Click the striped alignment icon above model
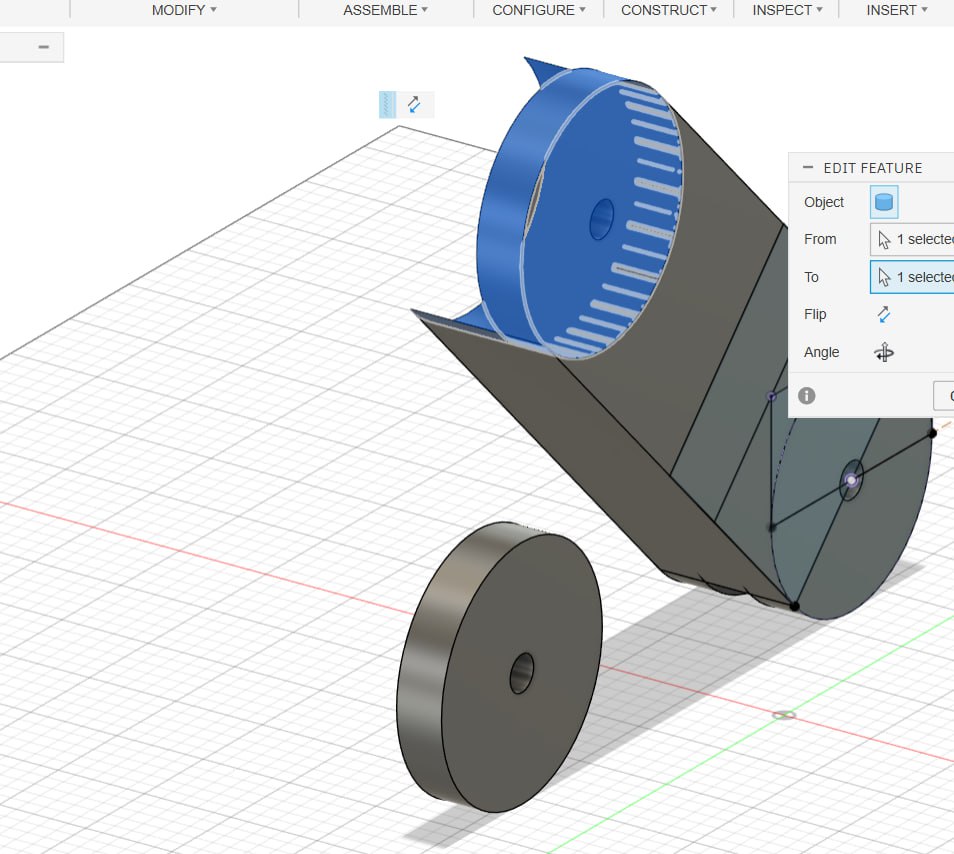Viewport: 954px width, 854px height. pos(388,105)
